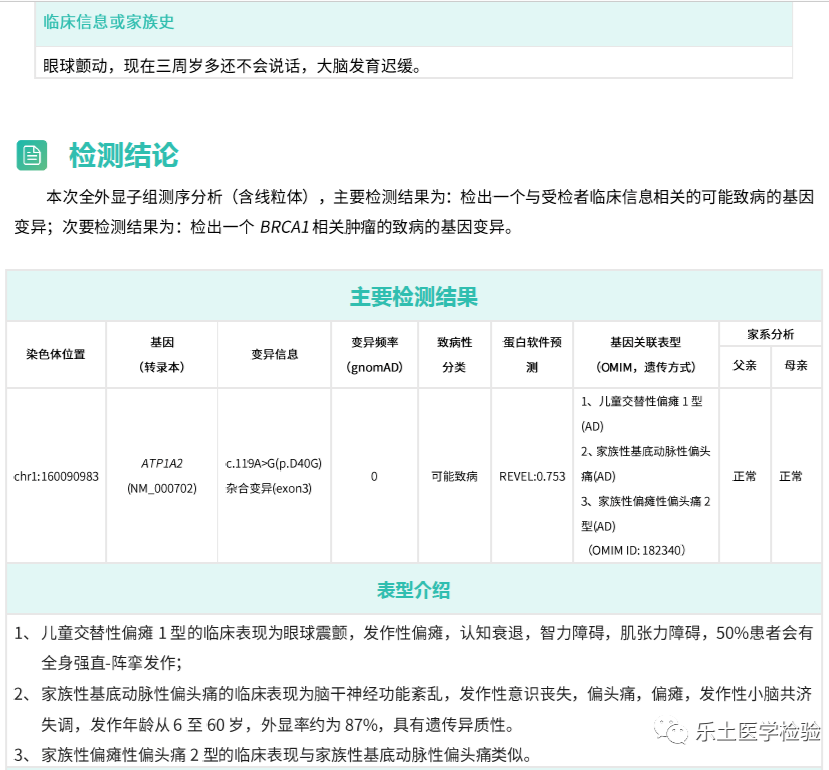Select the heading 检测结论
Viewport: 829px width, 770px height.
click(x=124, y=155)
